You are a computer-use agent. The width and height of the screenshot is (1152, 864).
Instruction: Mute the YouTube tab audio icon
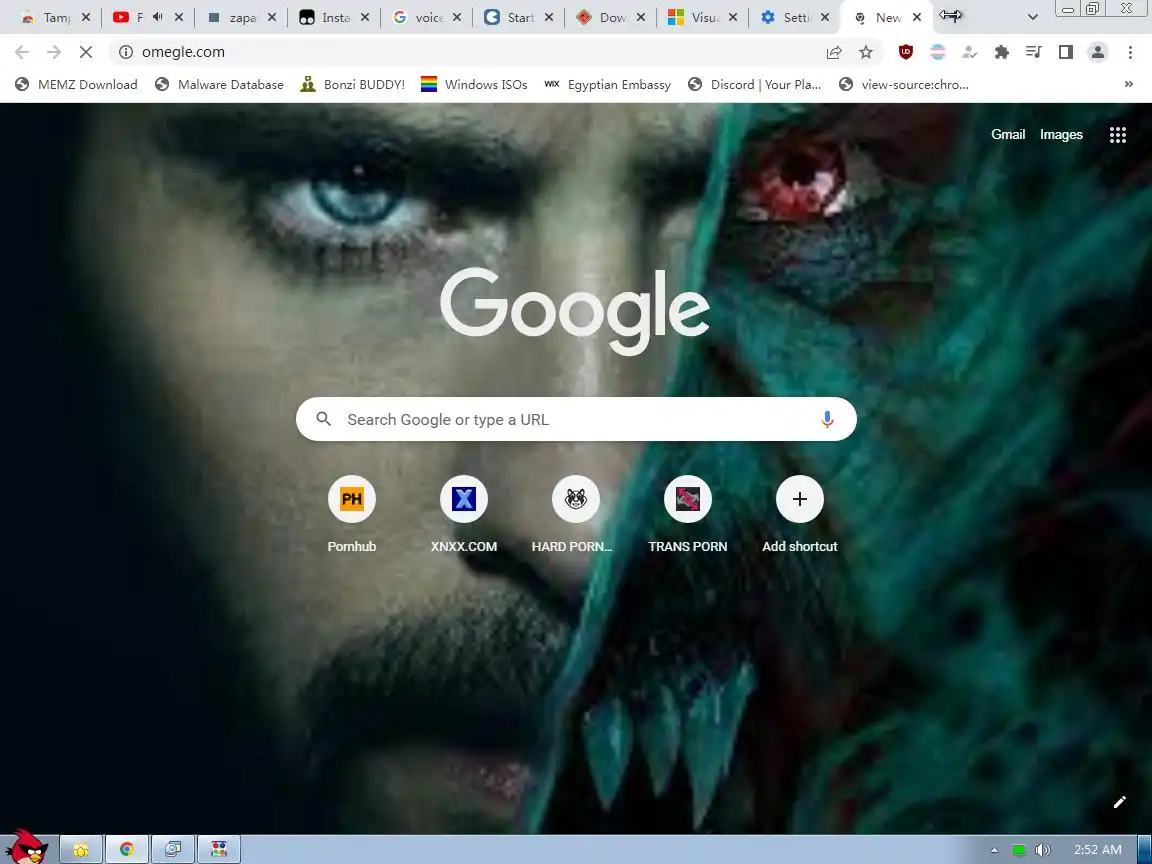point(157,17)
